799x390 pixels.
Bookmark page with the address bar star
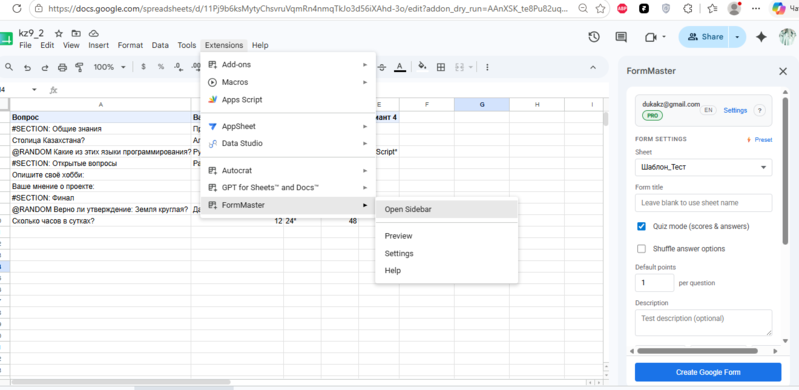600,9
